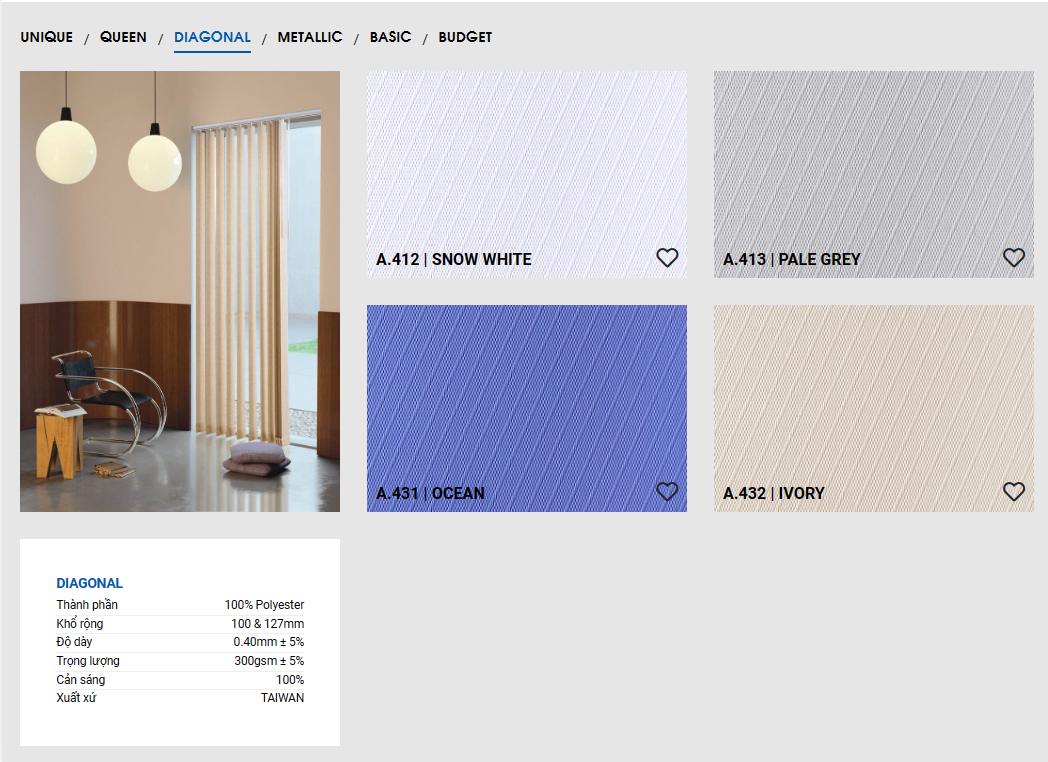This screenshot has height=762, width=1048.
Task: Switch to the QUEEN collection tab
Action: tap(123, 37)
